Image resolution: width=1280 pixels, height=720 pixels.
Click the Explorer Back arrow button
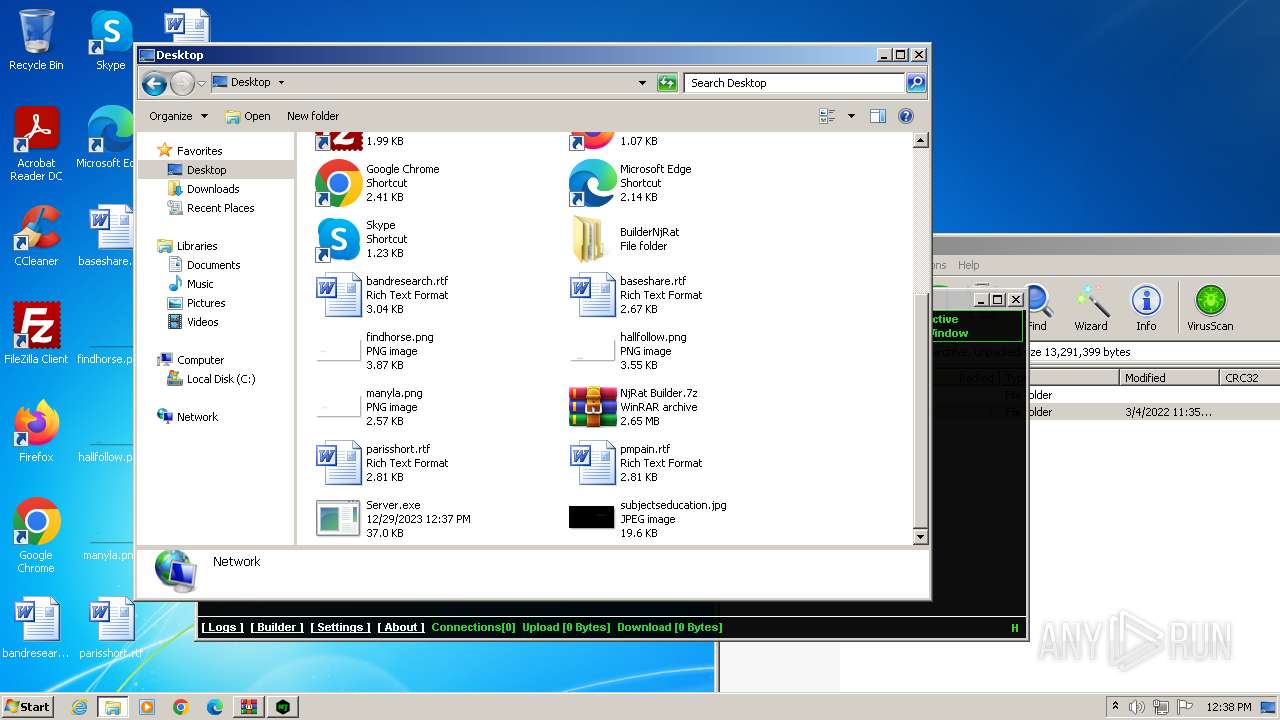154,83
